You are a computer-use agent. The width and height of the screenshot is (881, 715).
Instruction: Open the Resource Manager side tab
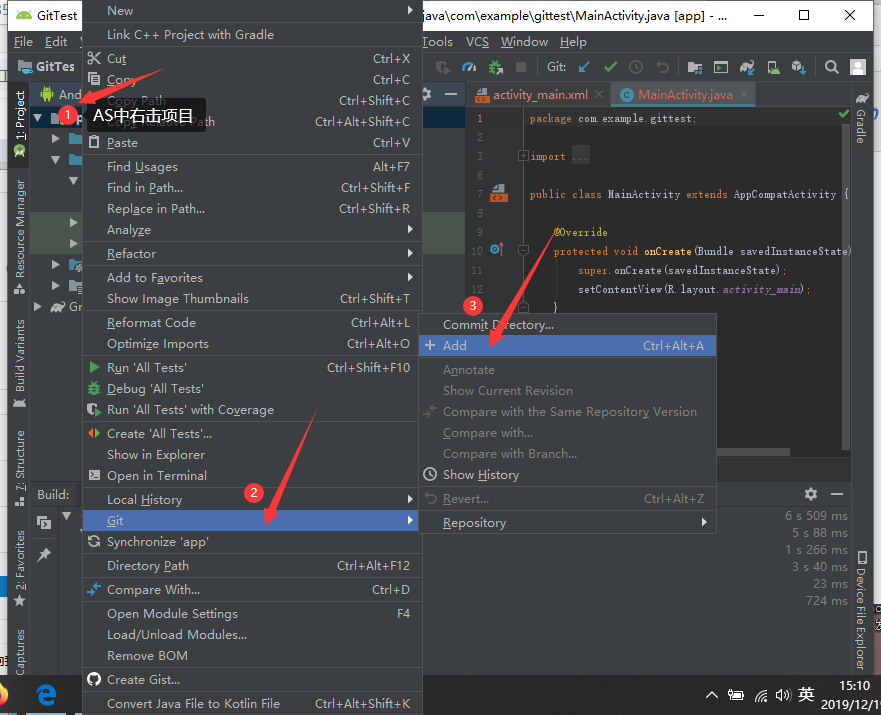[20, 236]
